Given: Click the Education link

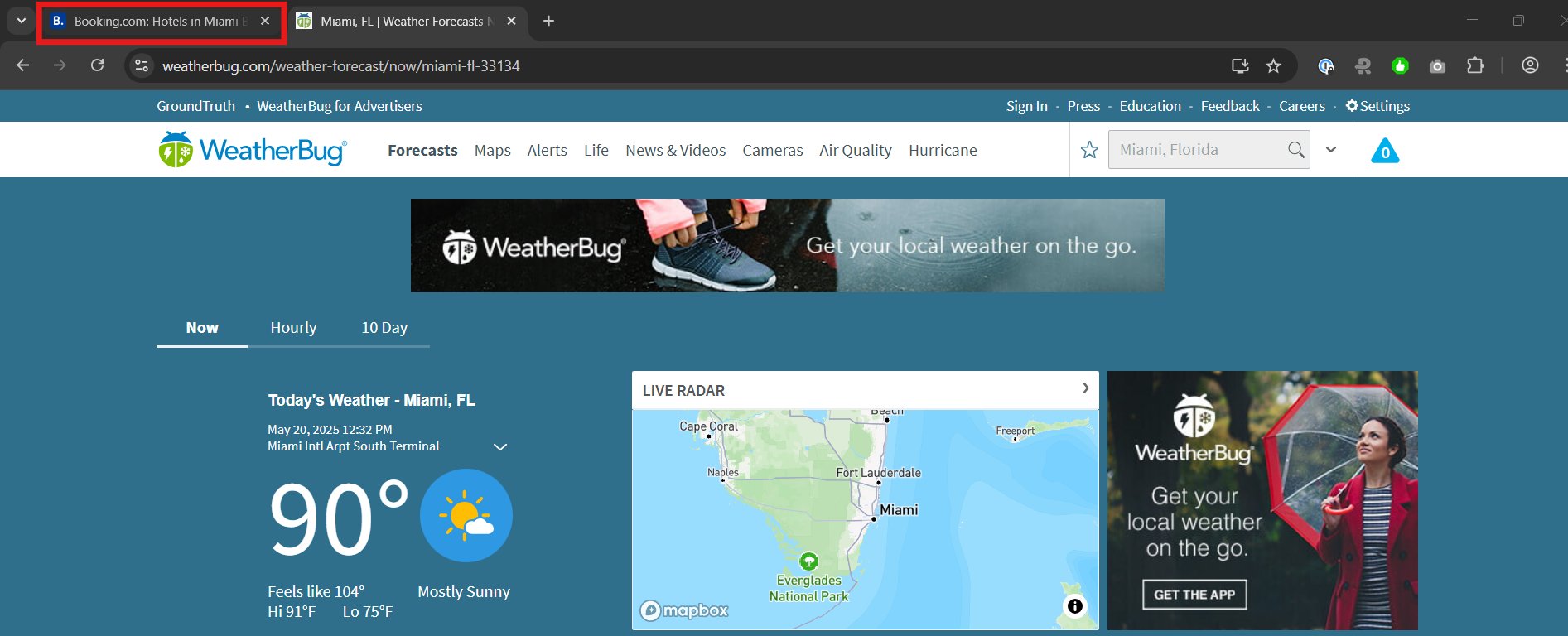Looking at the screenshot, I should click(1150, 106).
